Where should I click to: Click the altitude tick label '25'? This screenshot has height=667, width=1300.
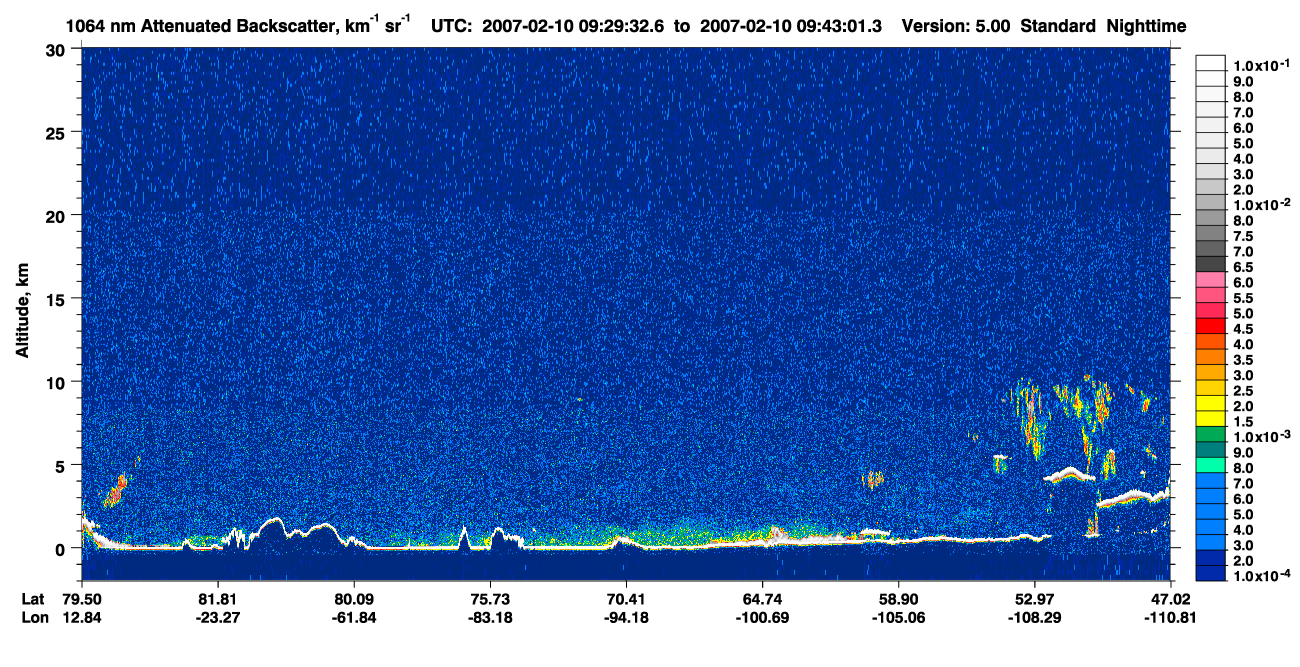(58, 132)
